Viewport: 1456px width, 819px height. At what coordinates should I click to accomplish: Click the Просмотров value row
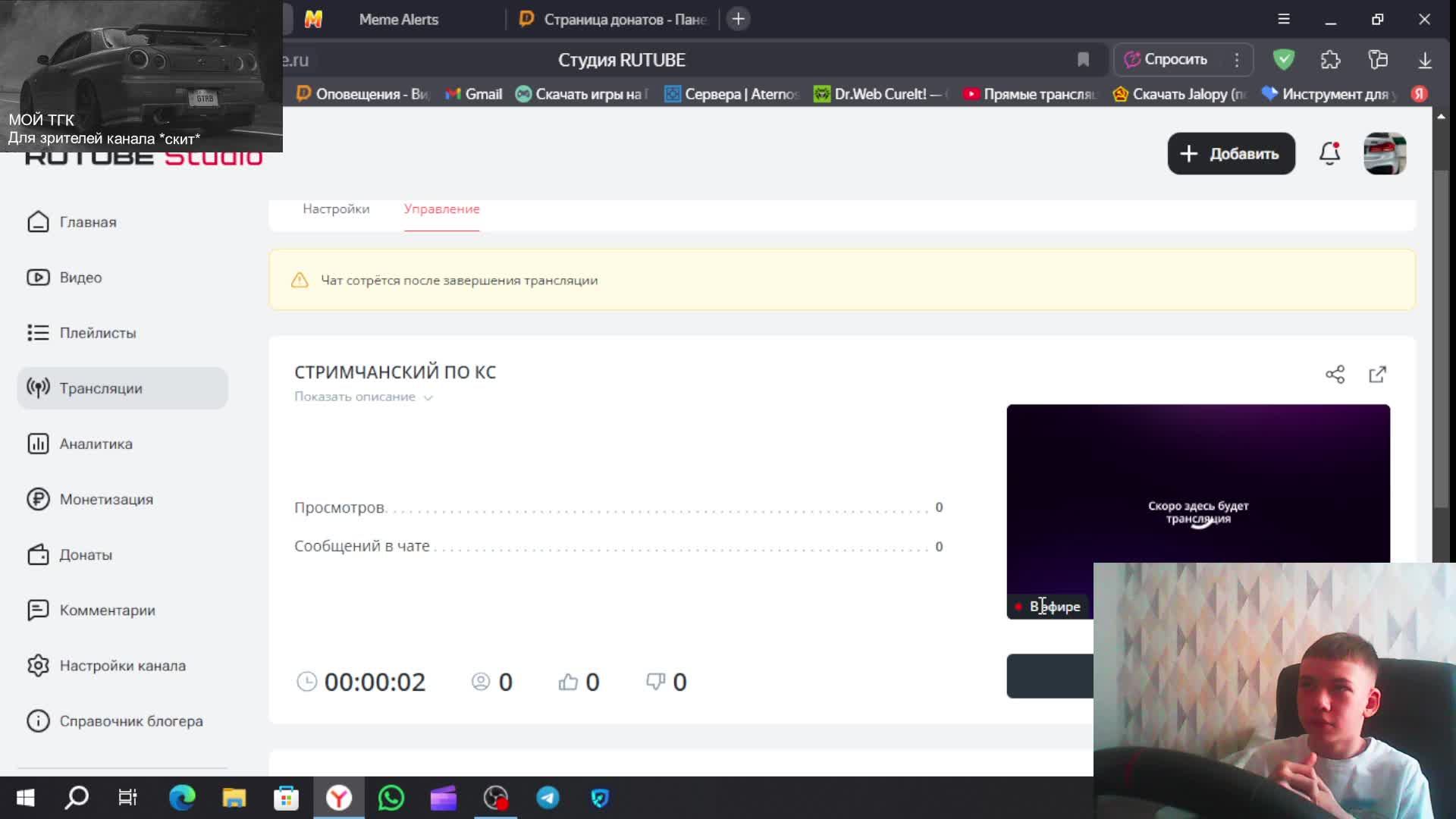click(x=619, y=507)
